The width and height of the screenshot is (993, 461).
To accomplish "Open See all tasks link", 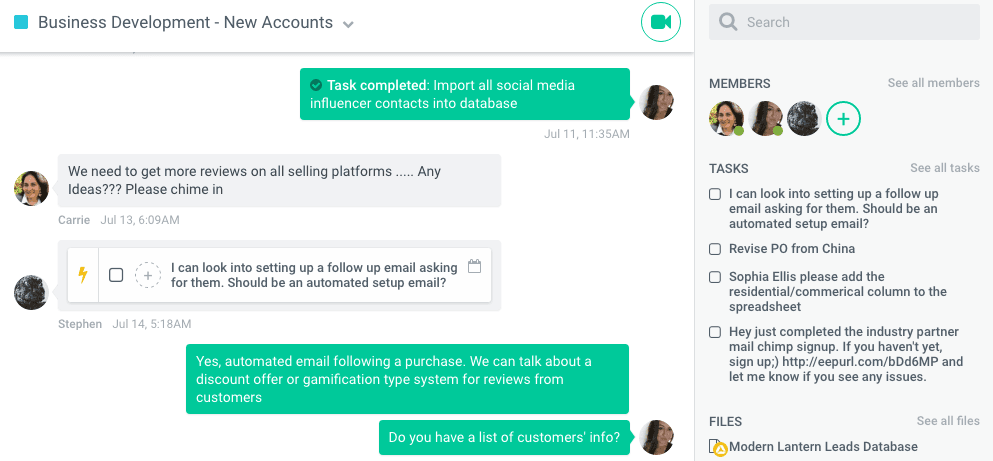I will (x=944, y=168).
